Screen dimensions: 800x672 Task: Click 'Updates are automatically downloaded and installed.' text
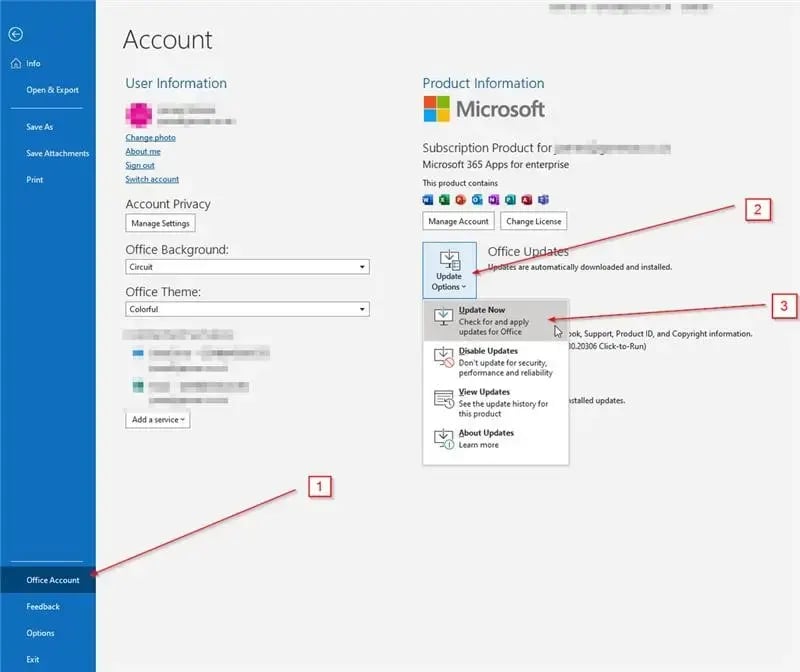[x=580, y=267]
